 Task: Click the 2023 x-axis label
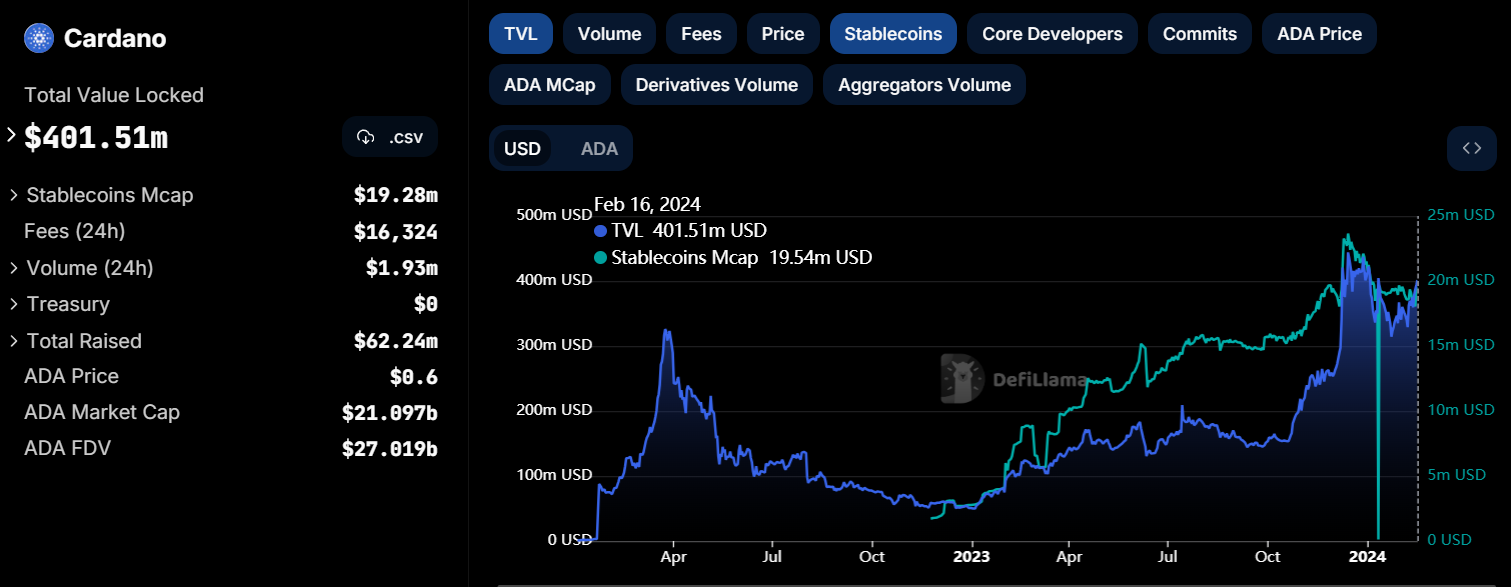coord(970,556)
